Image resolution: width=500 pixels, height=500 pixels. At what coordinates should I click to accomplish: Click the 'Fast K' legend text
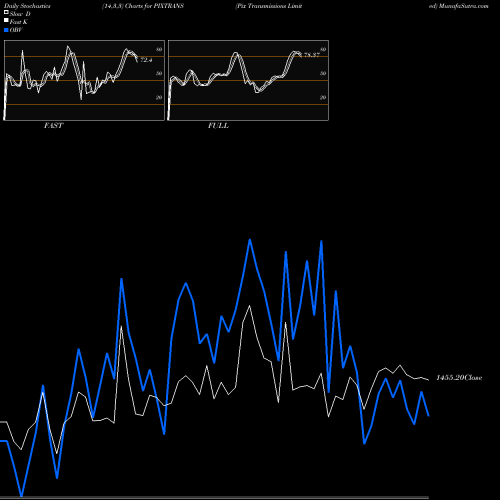pos(19,22)
